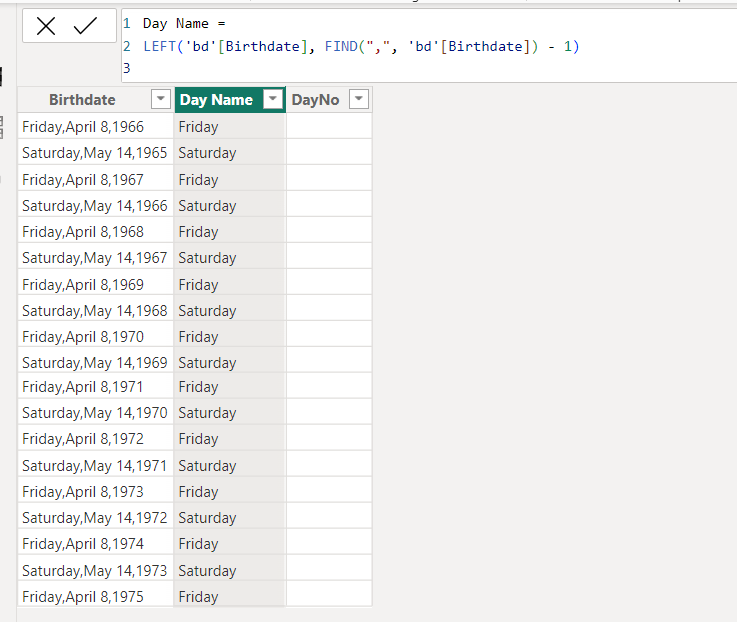Select cell 'Saturday,May 14,1967'
The image size is (737, 622).
[96, 258]
